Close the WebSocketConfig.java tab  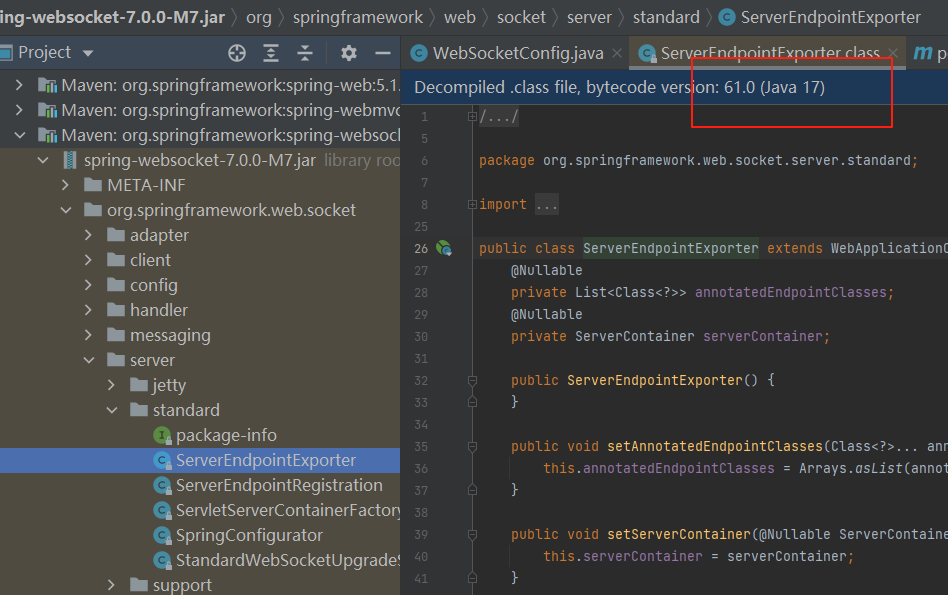pyautogui.click(x=617, y=53)
